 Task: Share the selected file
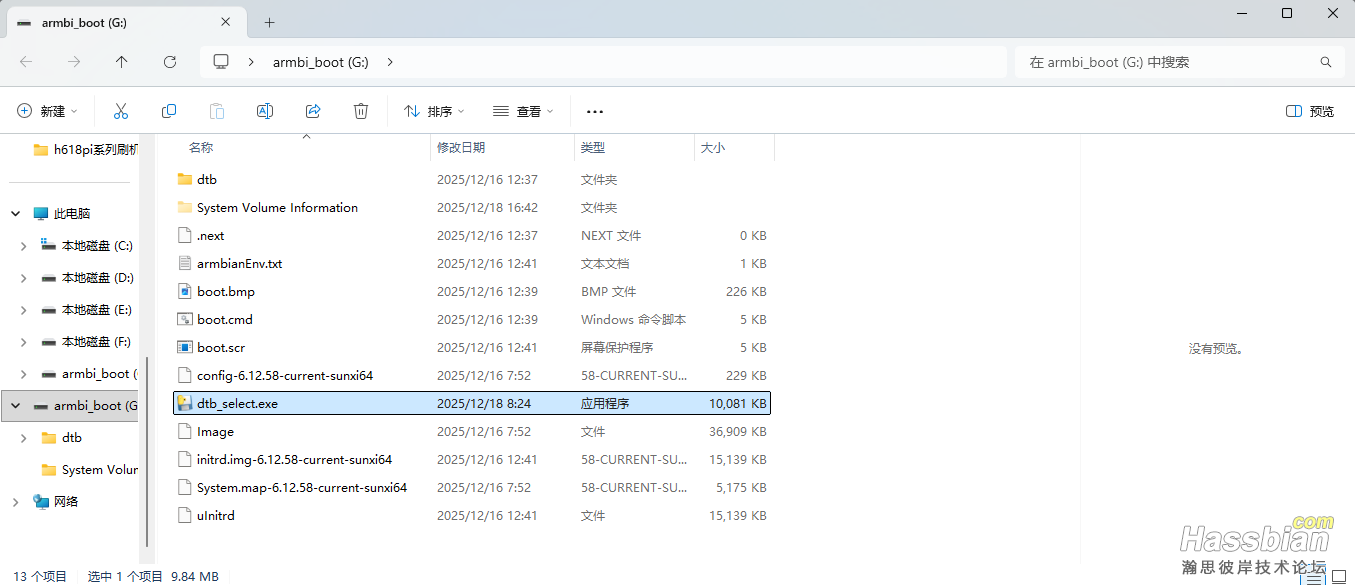point(313,111)
